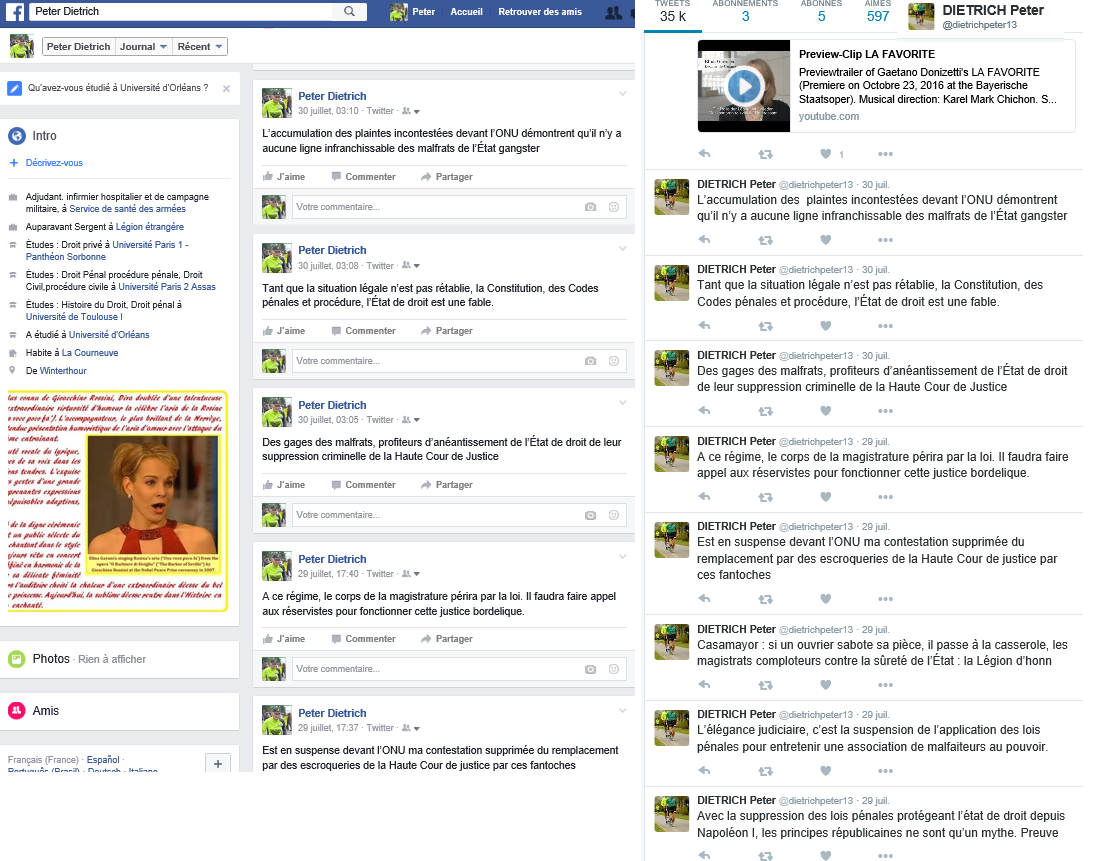Switch to the Abonnements tab on Twitter
This screenshot has width=1104, height=861.
pyautogui.click(x=745, y=11)
